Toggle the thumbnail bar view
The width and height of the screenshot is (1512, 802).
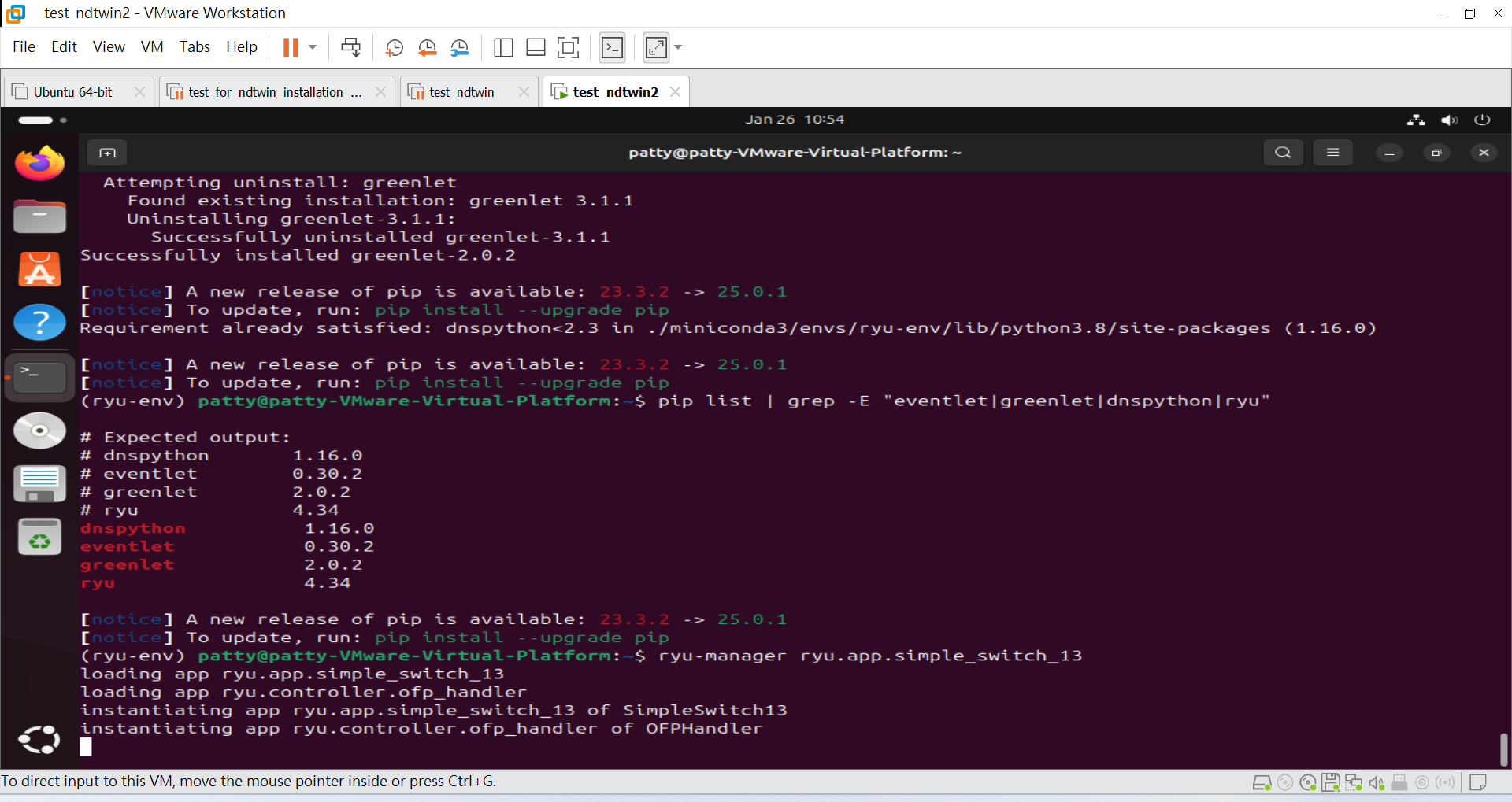pyautogui.click(x=535, y=48)
